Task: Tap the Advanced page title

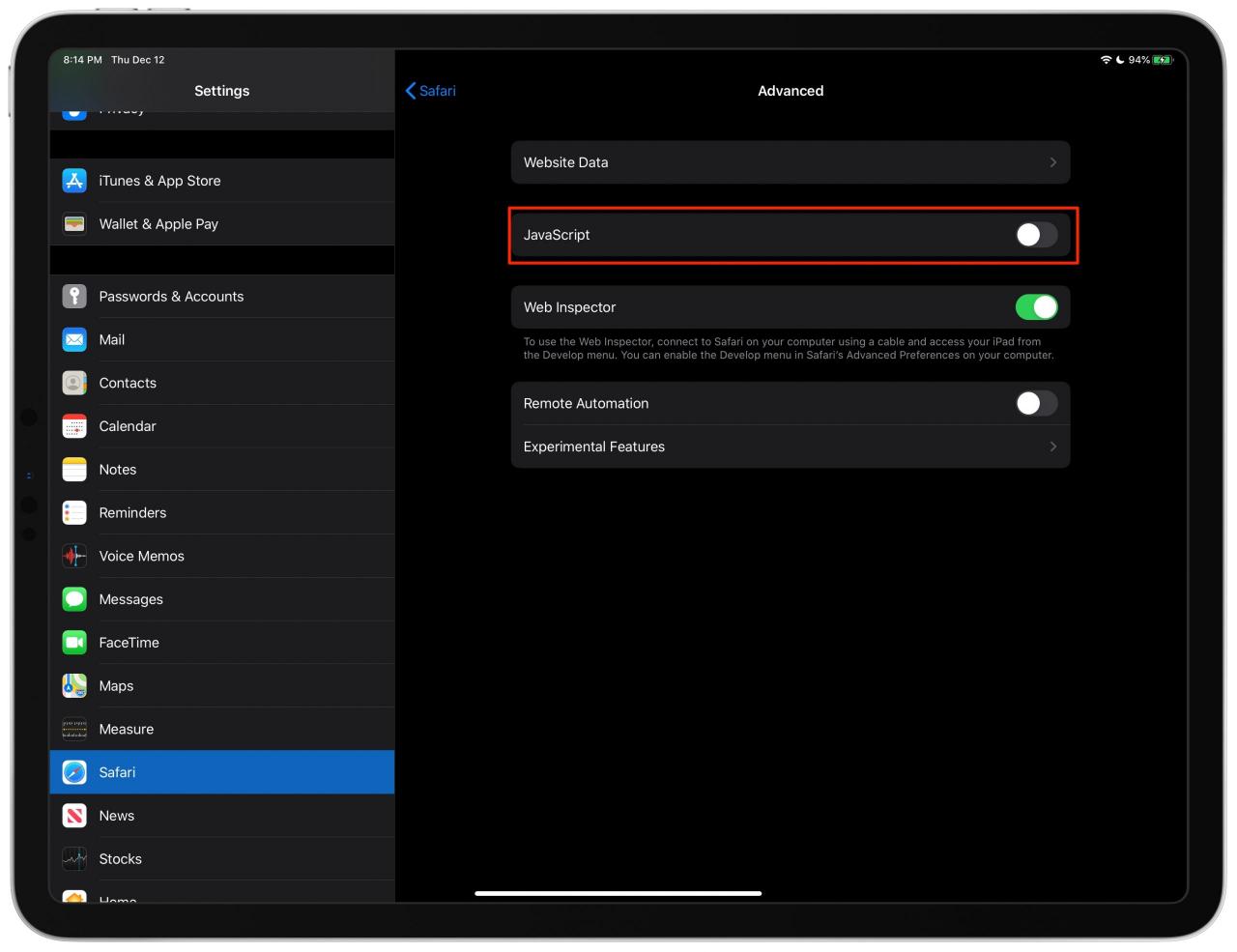Action: (791, 91)
